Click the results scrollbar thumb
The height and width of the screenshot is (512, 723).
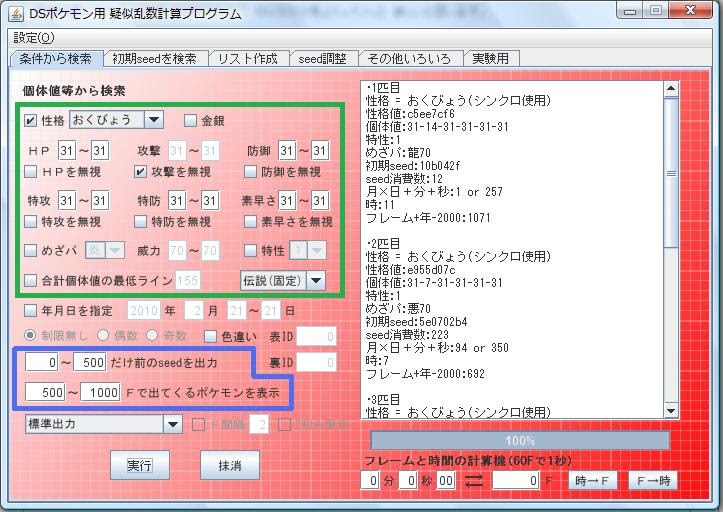[671, 173]
